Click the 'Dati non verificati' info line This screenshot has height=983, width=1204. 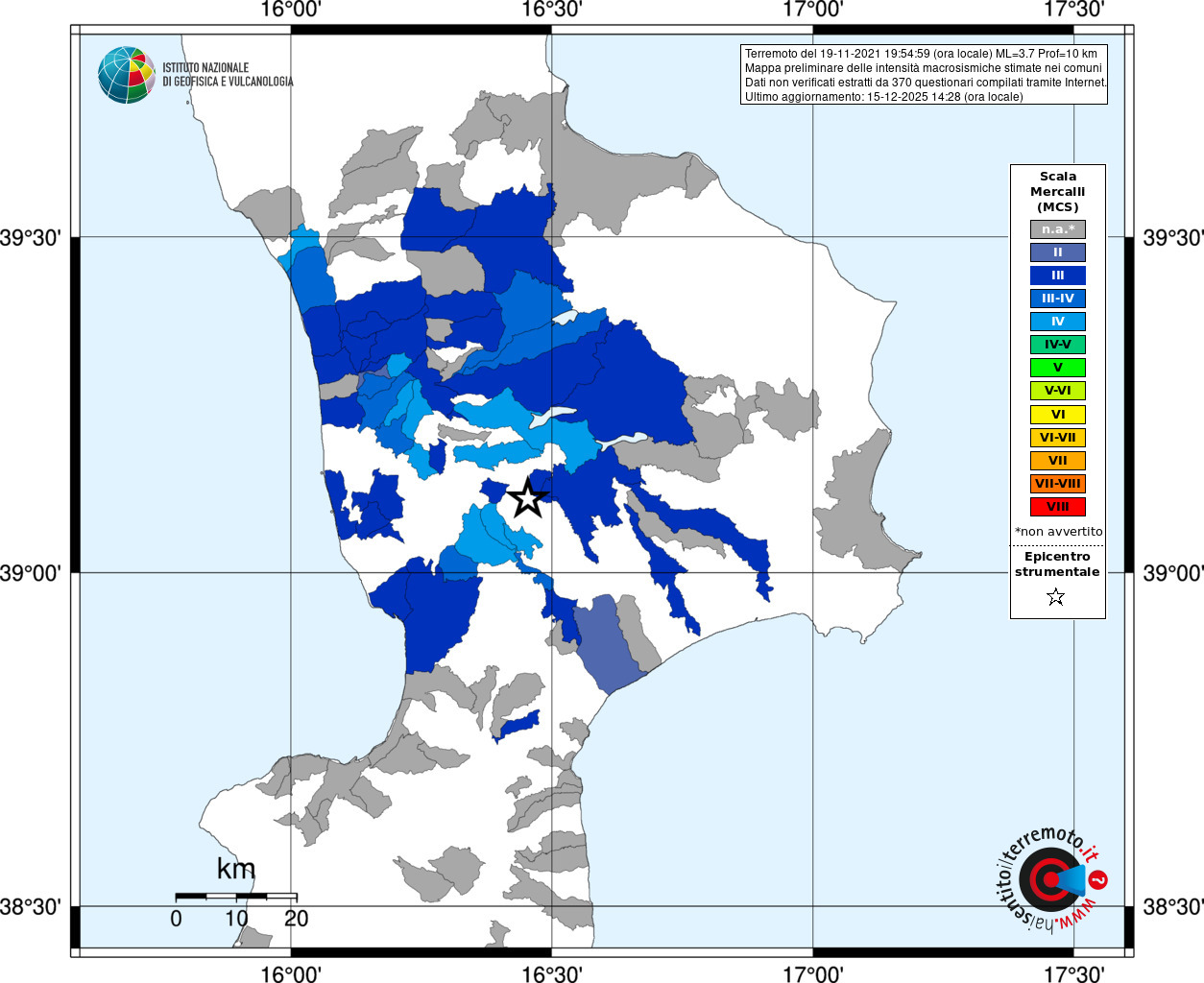926,83
